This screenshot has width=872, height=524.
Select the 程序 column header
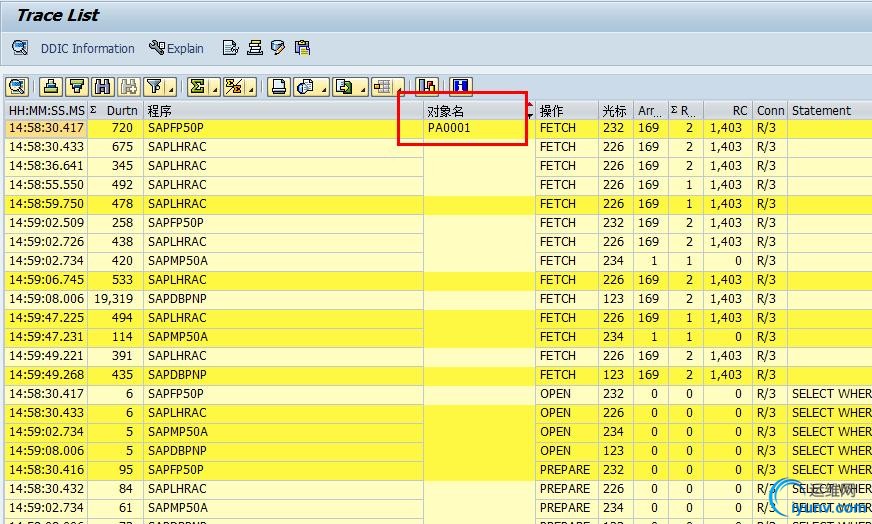pos(284,111)
